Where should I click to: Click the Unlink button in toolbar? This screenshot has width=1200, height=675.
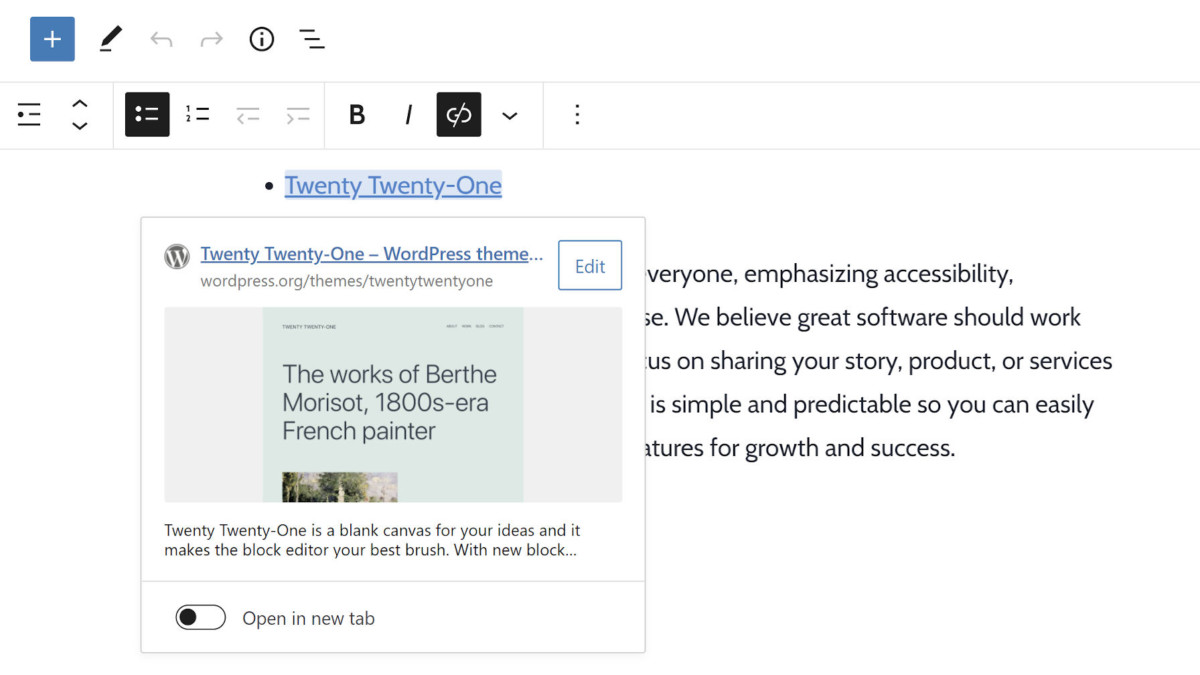click(x=459, y=115)
